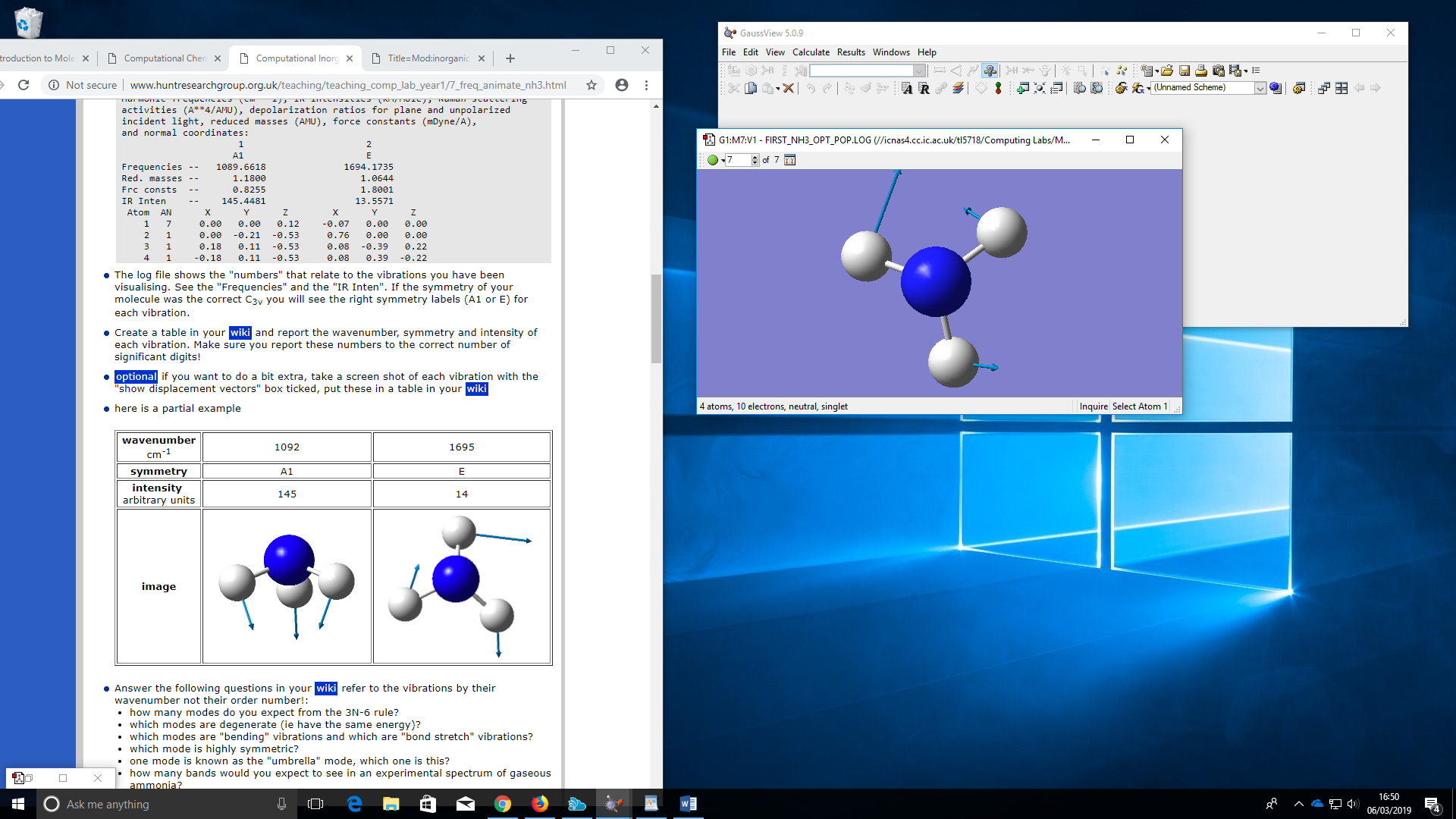Viewport: 1456px width, 819px height.
Task: Toggle the Select Atom 1 status box
Action: pos(1139,406)
